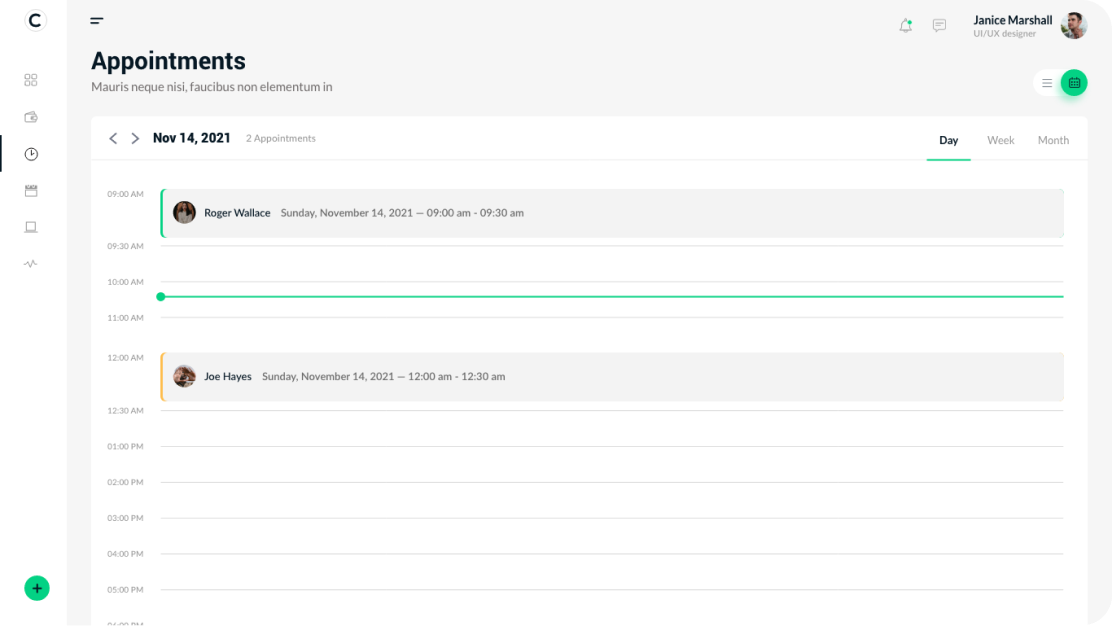This screenshot has height=626, width=1112.
Task: Open the activity pulse icon in sidebar
Action: pyautogui.click(x=31, y=264)
